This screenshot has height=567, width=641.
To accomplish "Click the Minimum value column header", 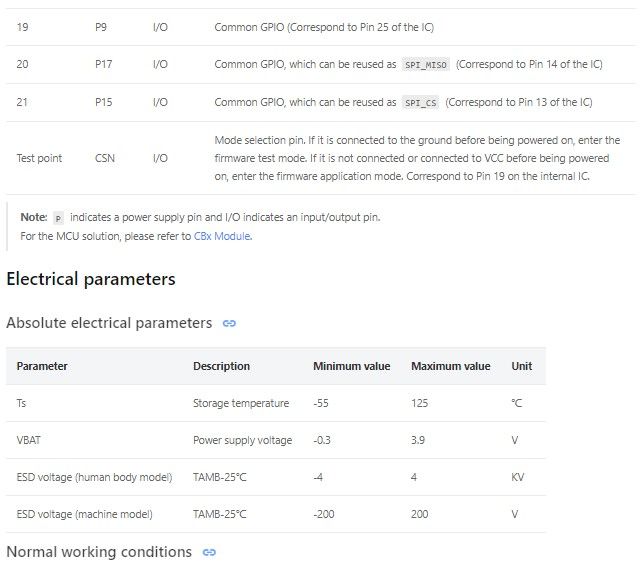I will tap(352, 366).
